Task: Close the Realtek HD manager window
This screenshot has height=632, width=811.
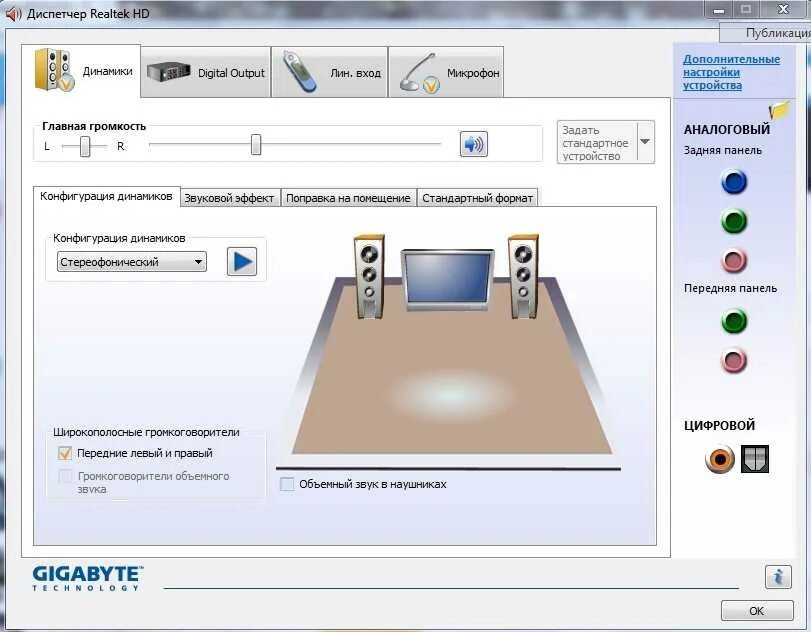Action: 783,9
